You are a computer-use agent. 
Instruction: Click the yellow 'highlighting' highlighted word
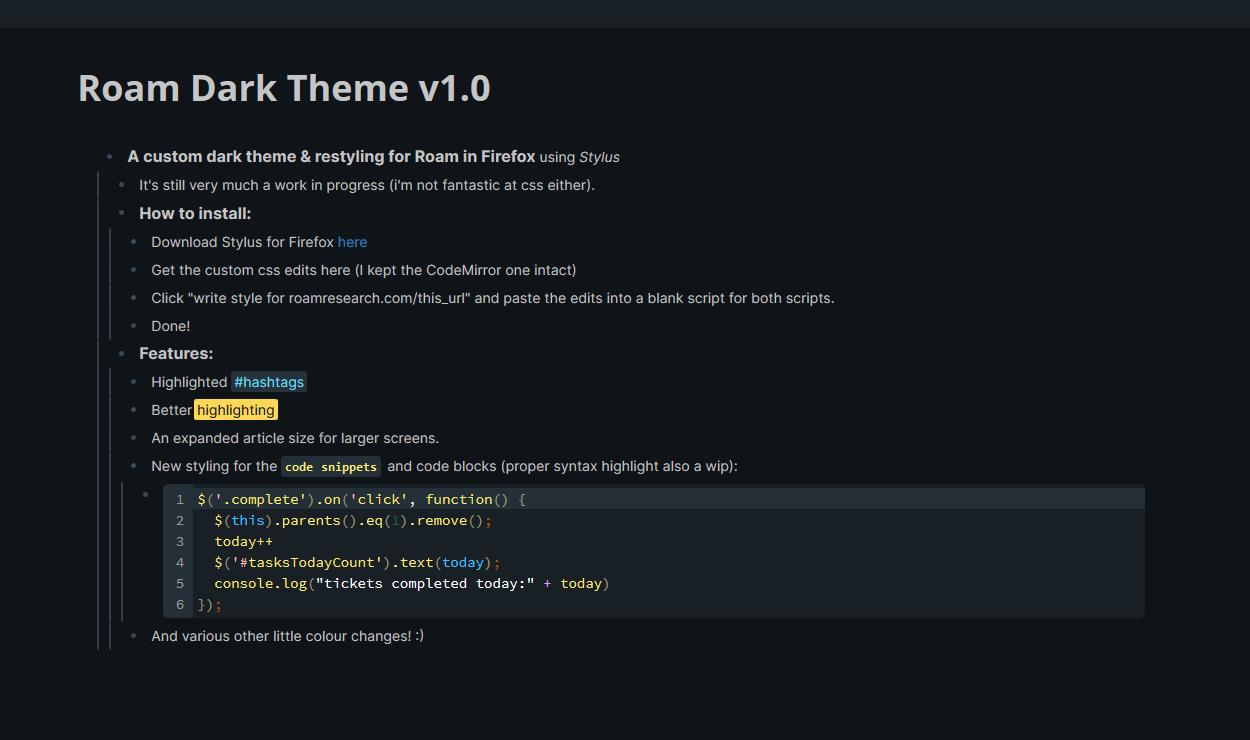(236, 410)
